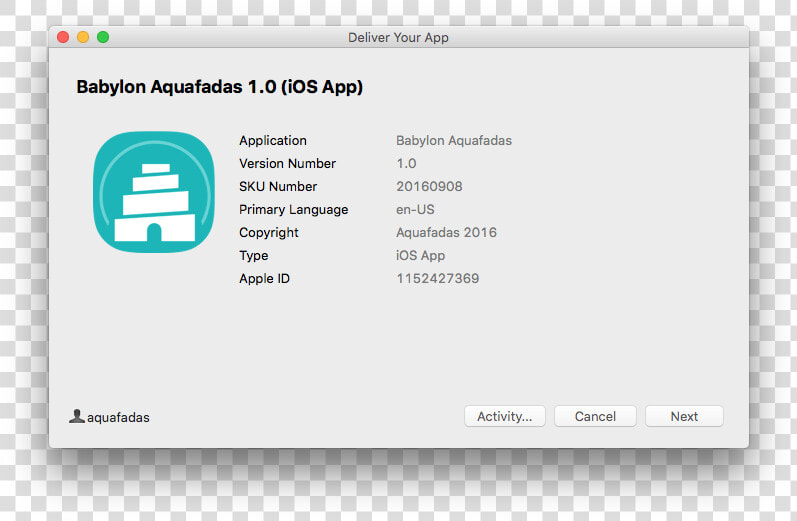Click the Type label
797x521 pixels.
click(254, 256)
